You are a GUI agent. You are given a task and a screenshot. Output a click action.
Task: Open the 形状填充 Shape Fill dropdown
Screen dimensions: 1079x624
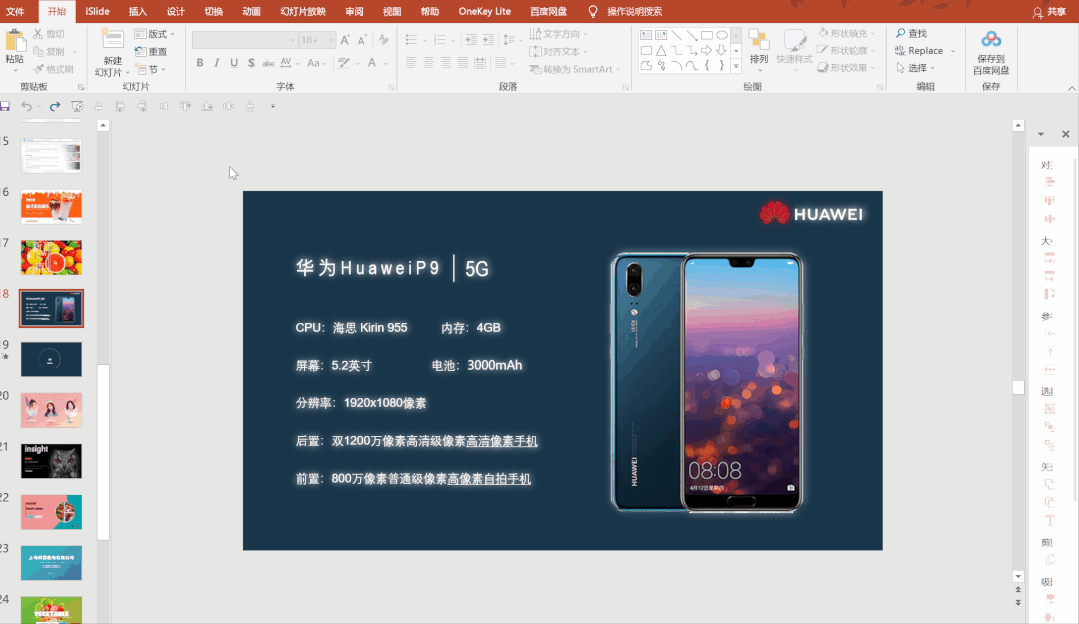point(846,33)
